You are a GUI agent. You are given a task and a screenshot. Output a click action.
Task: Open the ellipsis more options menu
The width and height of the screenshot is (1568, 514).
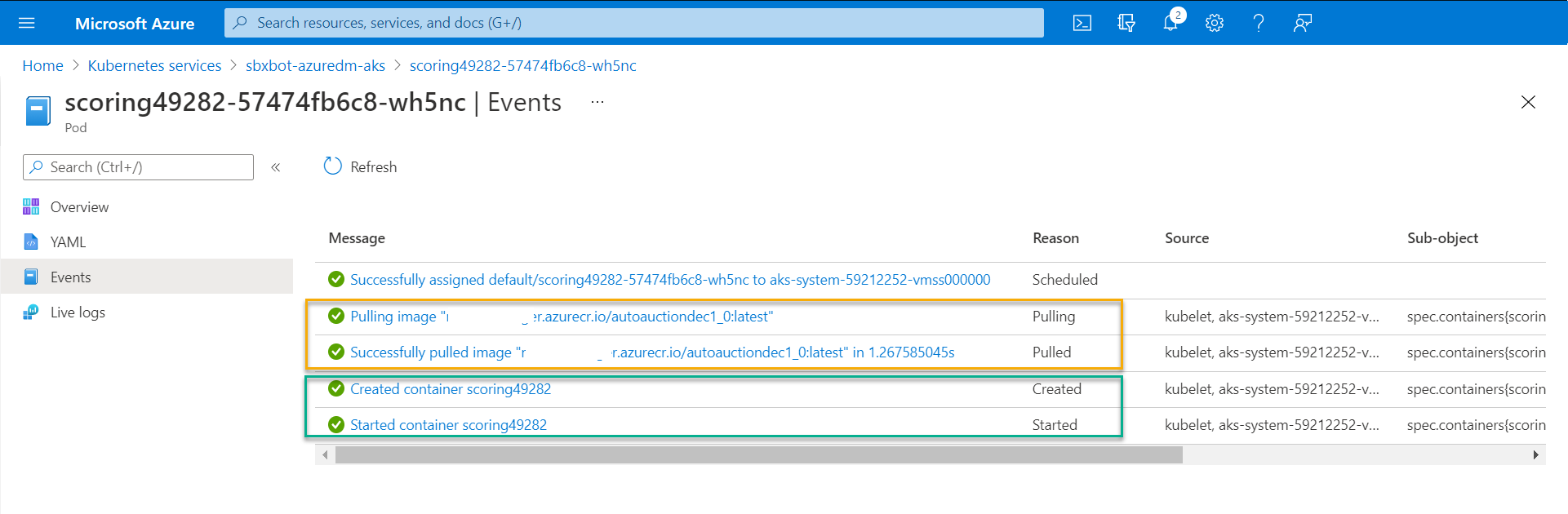[x=597, y=102]
